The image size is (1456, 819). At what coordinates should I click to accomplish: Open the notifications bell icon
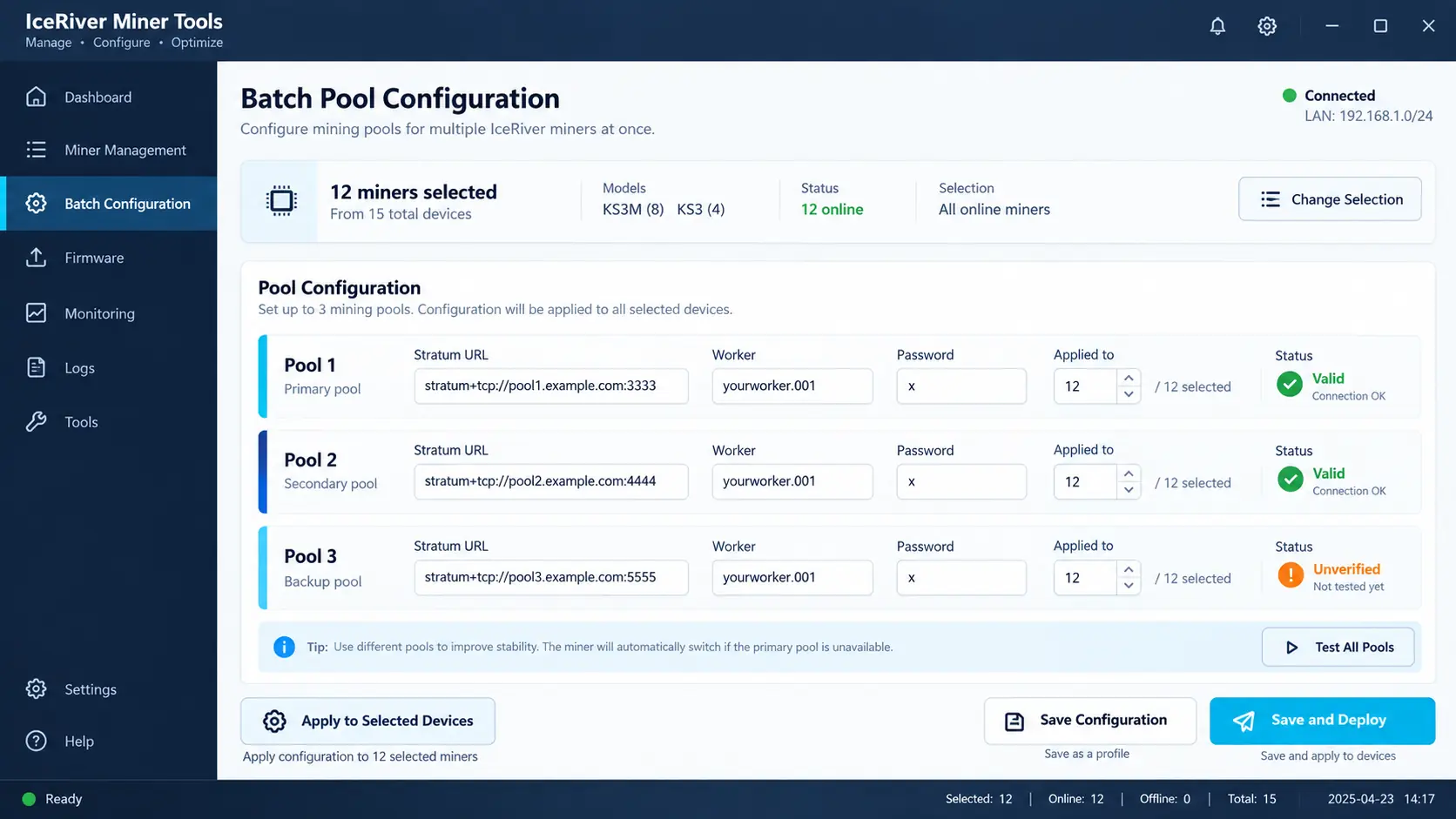pyautogui.click(x=1217, y=26)
